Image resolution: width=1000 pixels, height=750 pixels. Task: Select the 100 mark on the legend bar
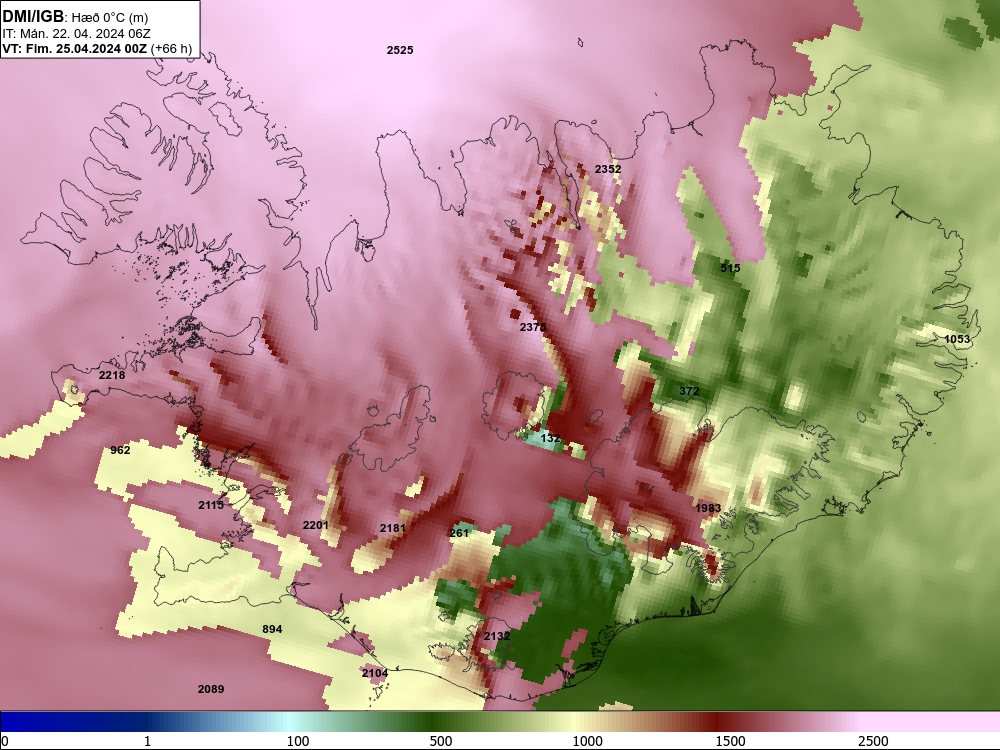pos(298,741)
